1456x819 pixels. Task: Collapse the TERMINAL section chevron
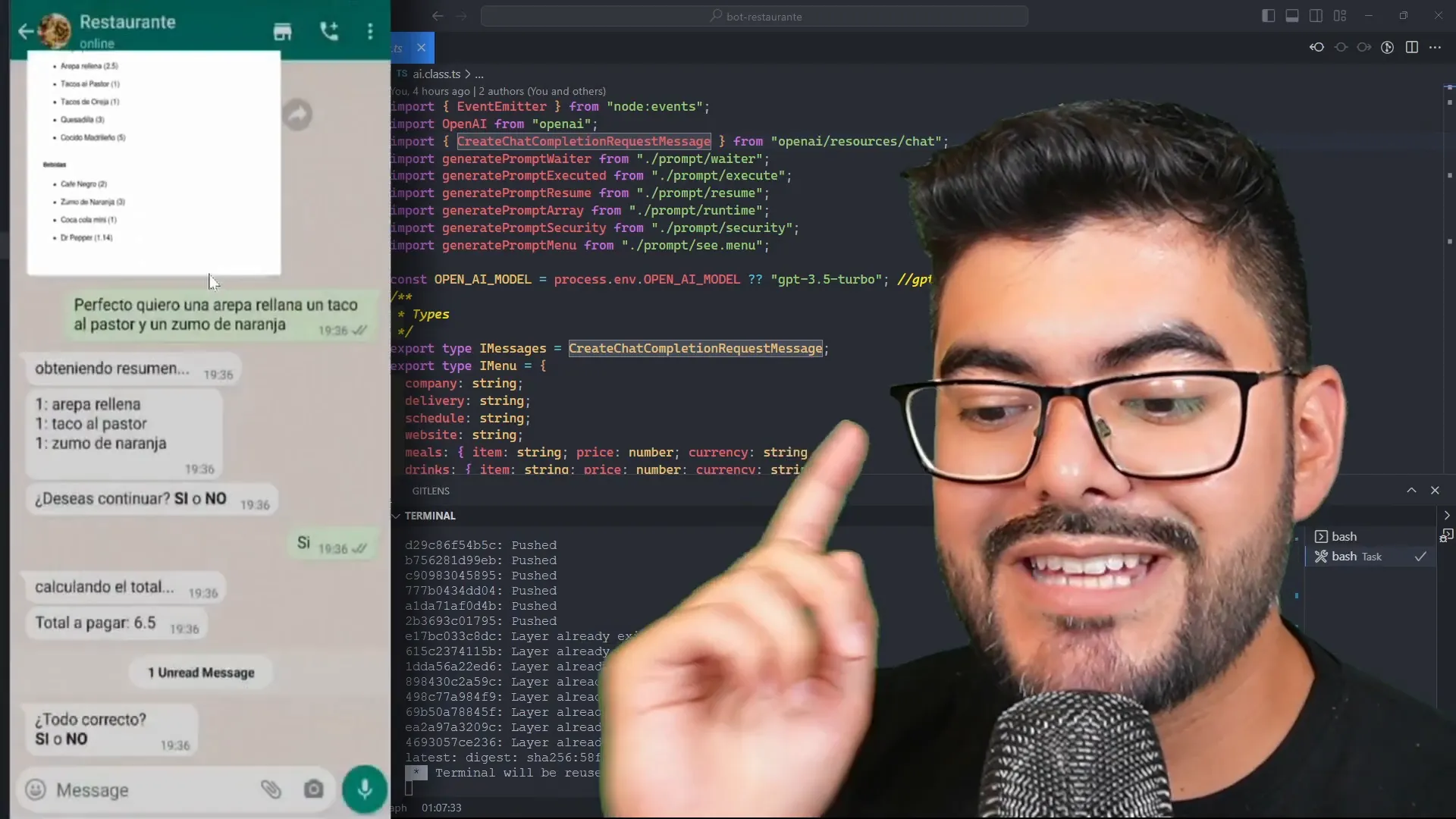396,516
